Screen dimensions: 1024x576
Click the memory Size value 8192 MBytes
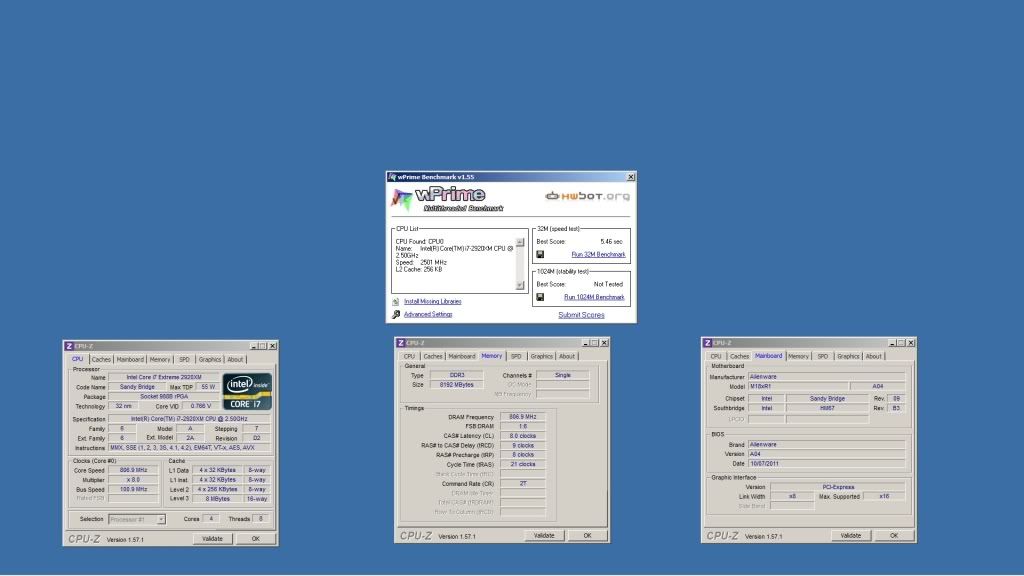coord(456,385)
